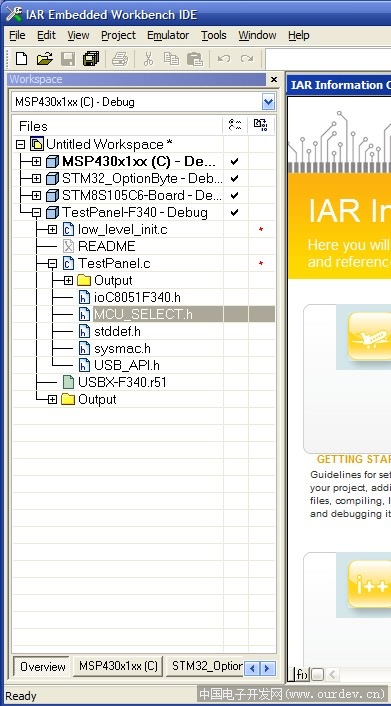The image size is (391, 706).
Task: Select the MCU_SELECT.h file
Action: [143, 314]
